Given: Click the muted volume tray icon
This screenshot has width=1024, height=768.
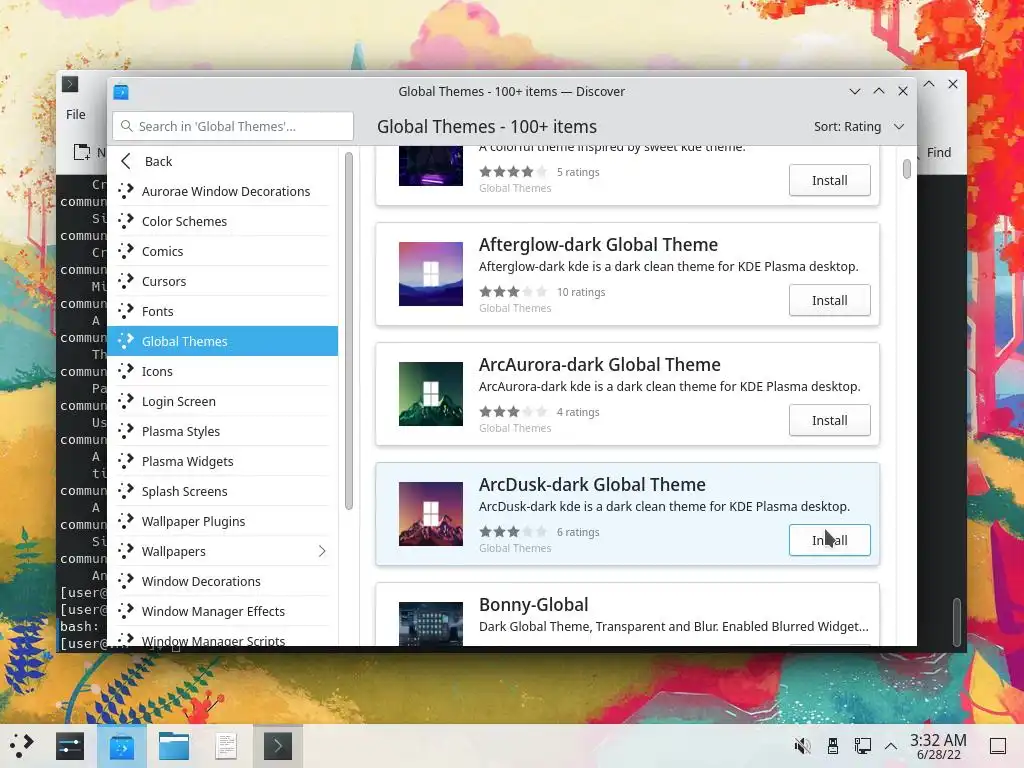Looking at the screenshot, I should 802,746.
